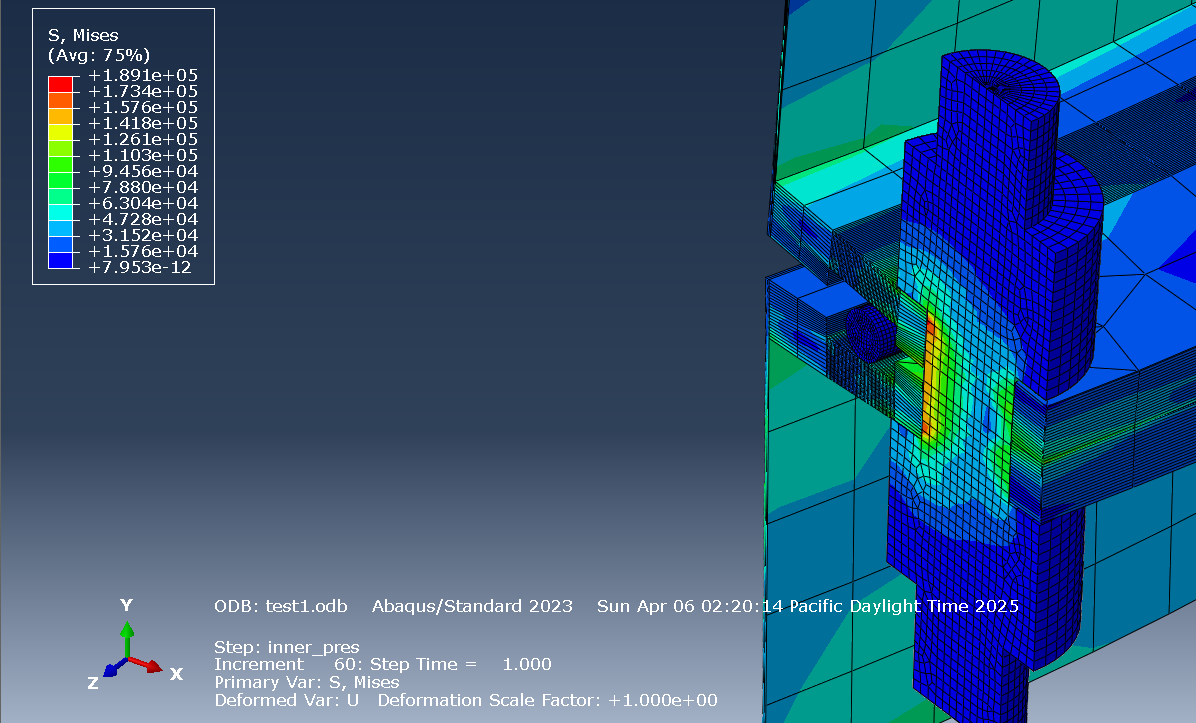
Task: Click the Z label on the triad
Action: 93,682
